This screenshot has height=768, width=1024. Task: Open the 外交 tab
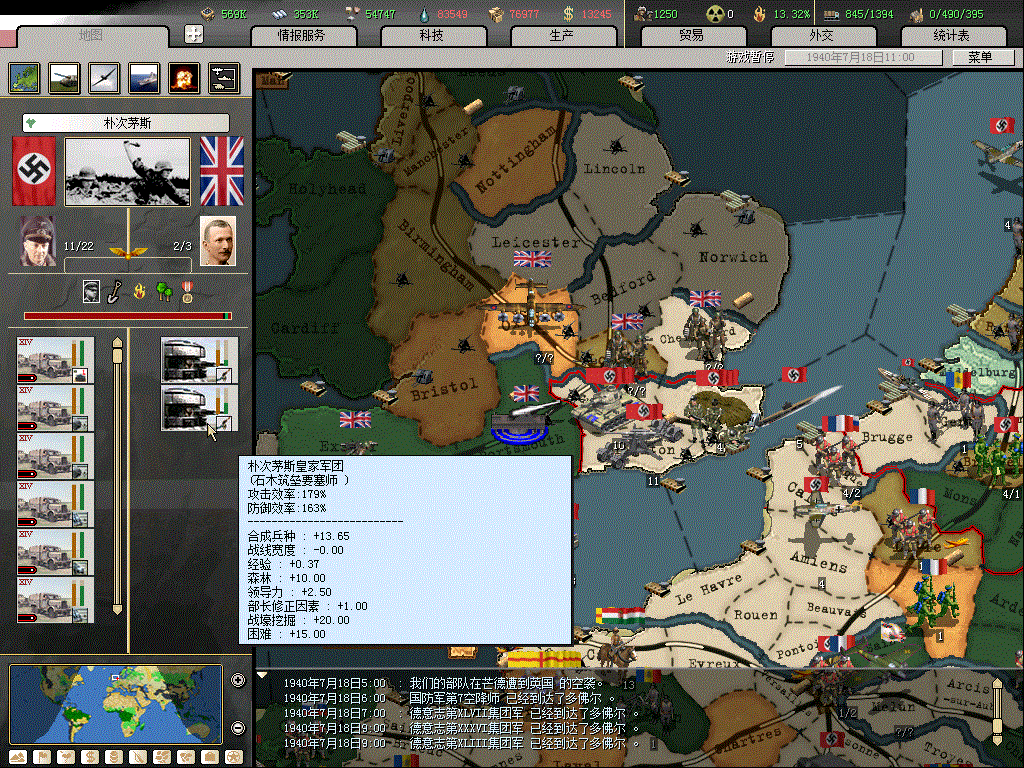(x=822, y=35)
